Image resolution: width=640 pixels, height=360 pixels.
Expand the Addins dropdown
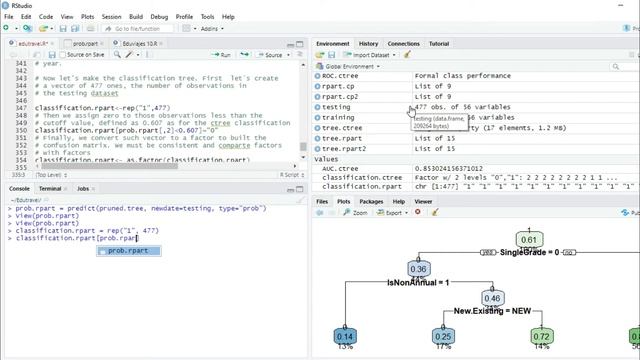[212, 29]
